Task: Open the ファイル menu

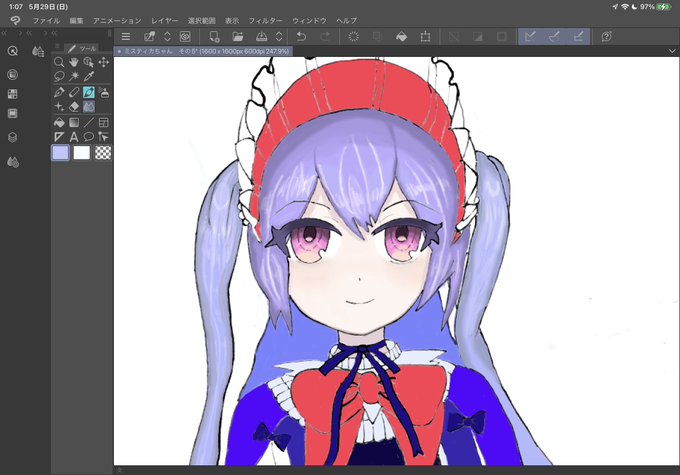Action: pyautogui.click(x=46, y=20)
